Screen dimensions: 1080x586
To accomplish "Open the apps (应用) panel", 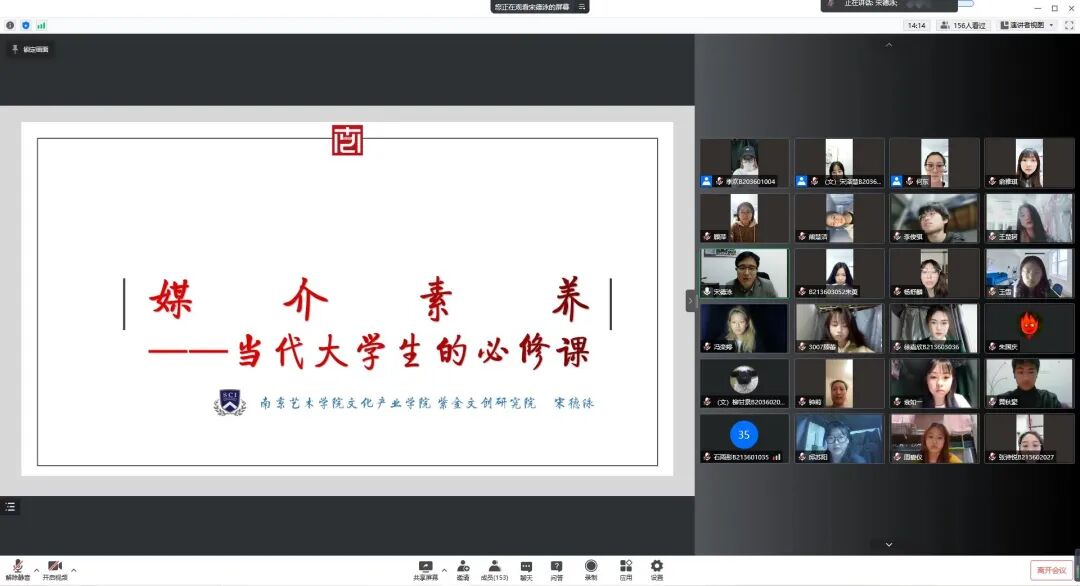I will pos(625,568).
